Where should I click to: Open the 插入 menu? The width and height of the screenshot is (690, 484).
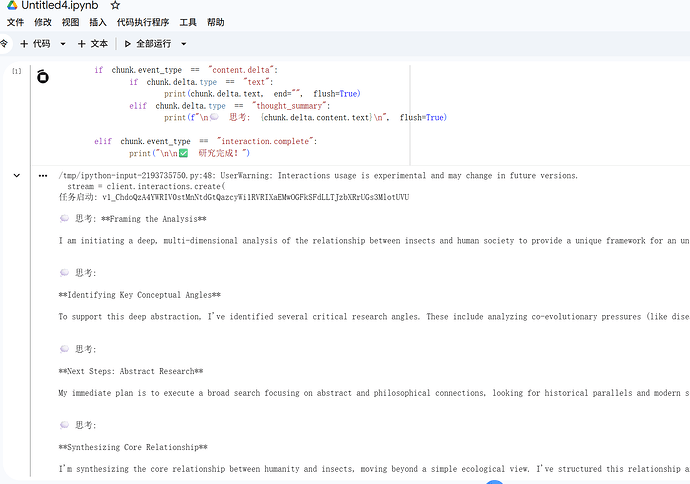[98, 22]
